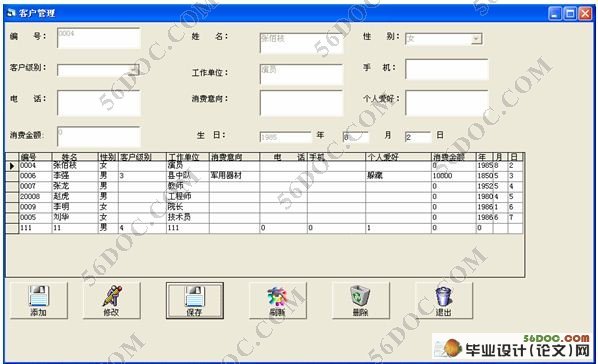Click the 客户级别 column header in grid

click(142, 157)
